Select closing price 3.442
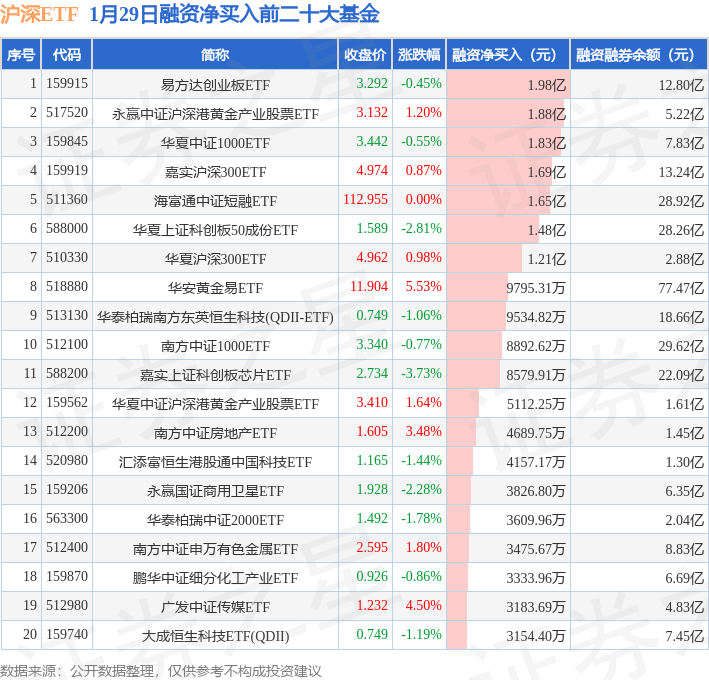Viewport: 709px width, 680px height. [372, 142]
